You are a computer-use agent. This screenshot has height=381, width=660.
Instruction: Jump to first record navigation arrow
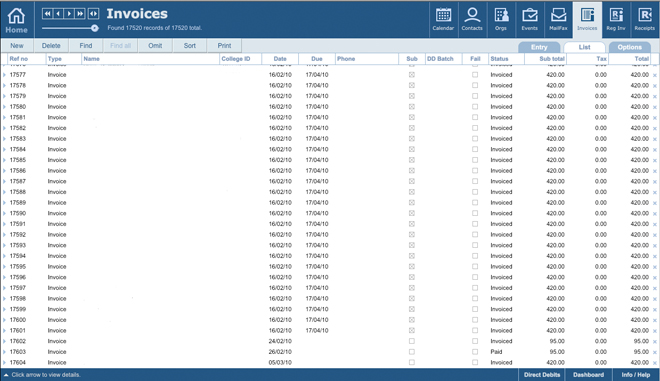[x=47, y=14]
